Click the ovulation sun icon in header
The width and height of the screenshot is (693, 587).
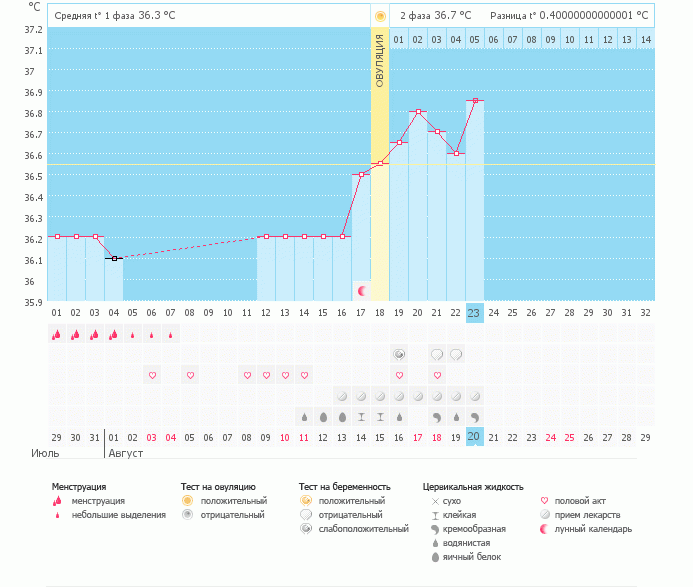[380, 16]
